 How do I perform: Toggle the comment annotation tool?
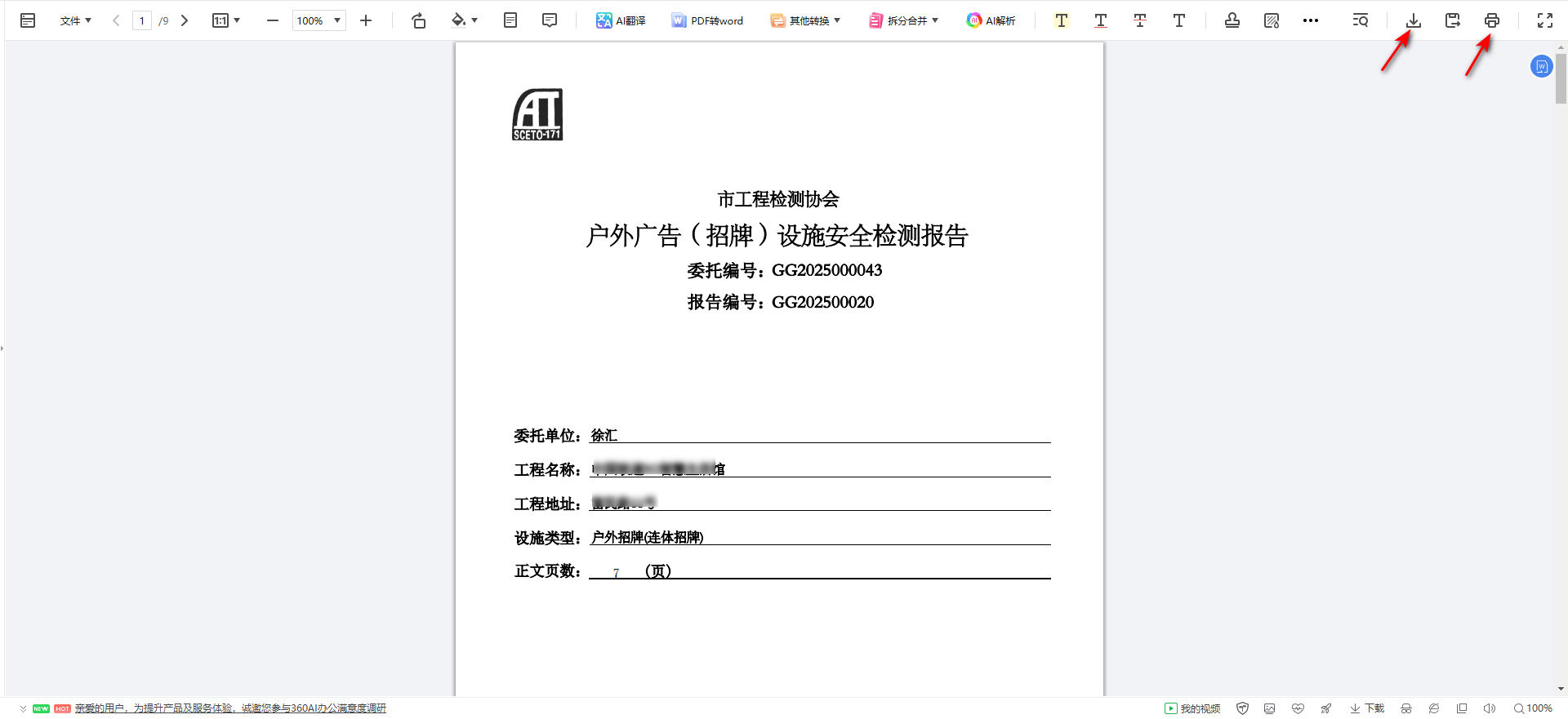(x=550, y=20)
